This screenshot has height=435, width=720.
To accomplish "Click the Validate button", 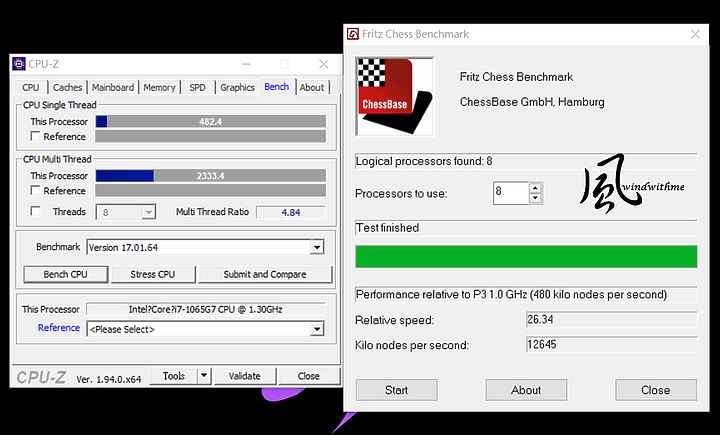I will 245,376.
